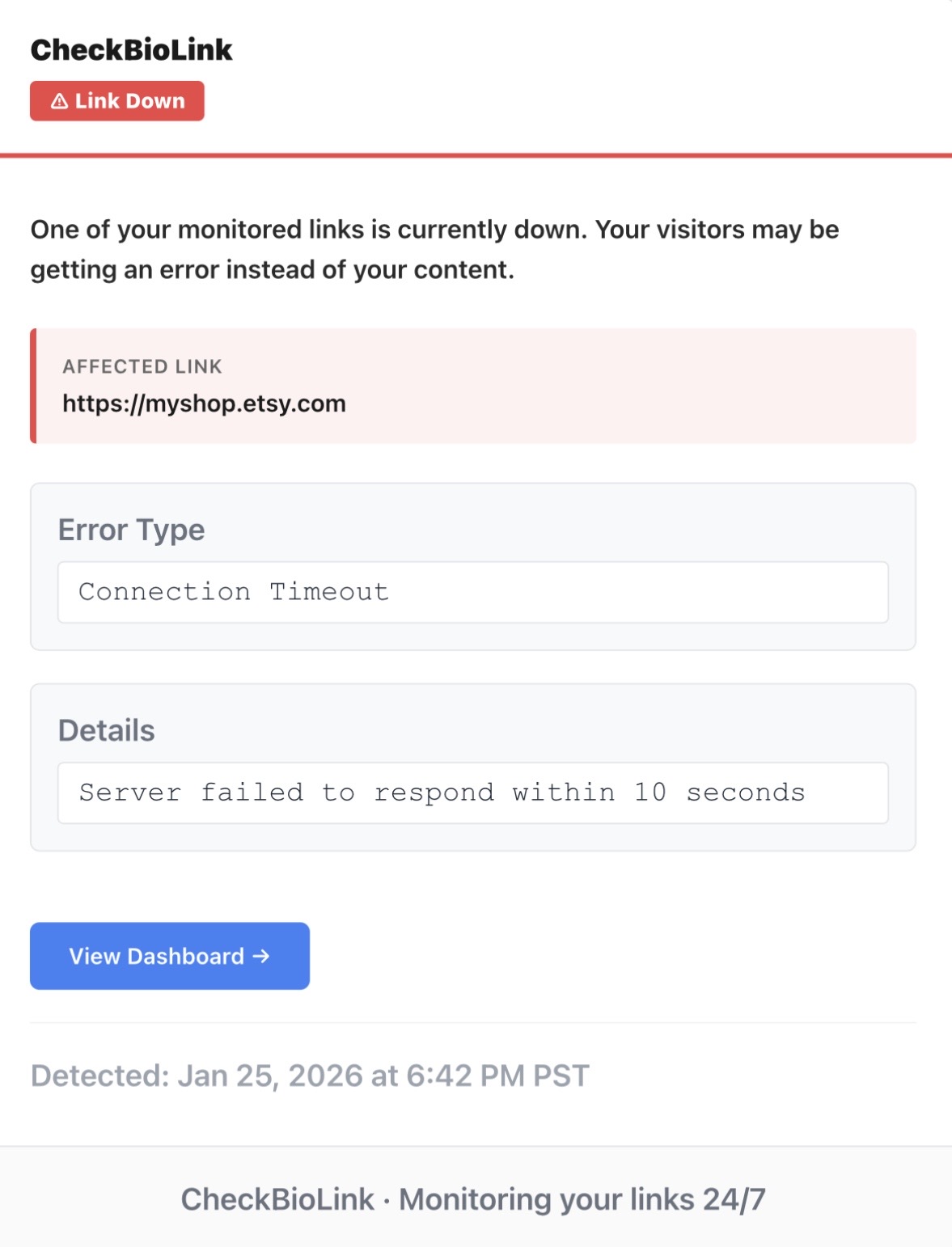Screen dimensions: 952x1247
Task: Click the downtime notice paragraph text
Action: (x=436, y=248)
